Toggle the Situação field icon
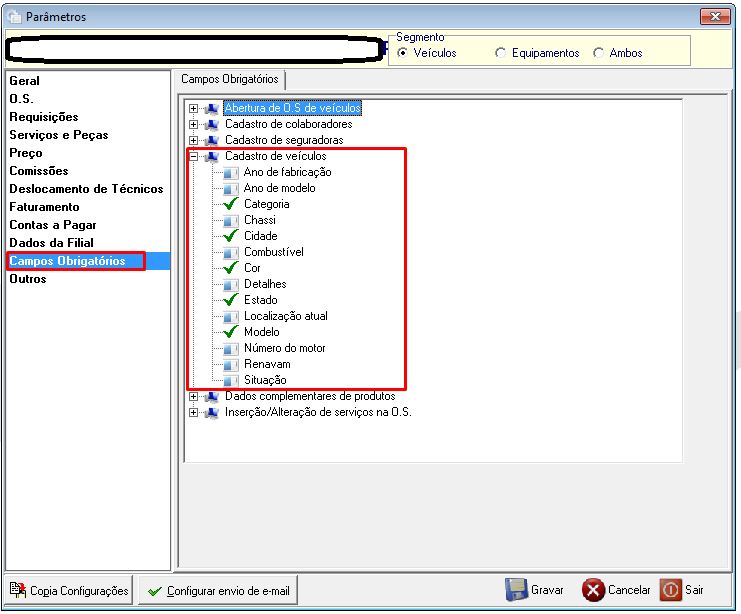Viewport: 741px width, 614px height. (231, 381)
